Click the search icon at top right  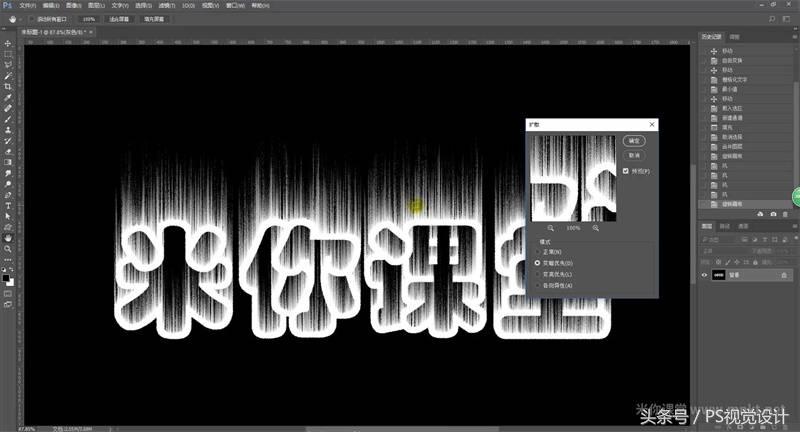(x=772, y=19)
